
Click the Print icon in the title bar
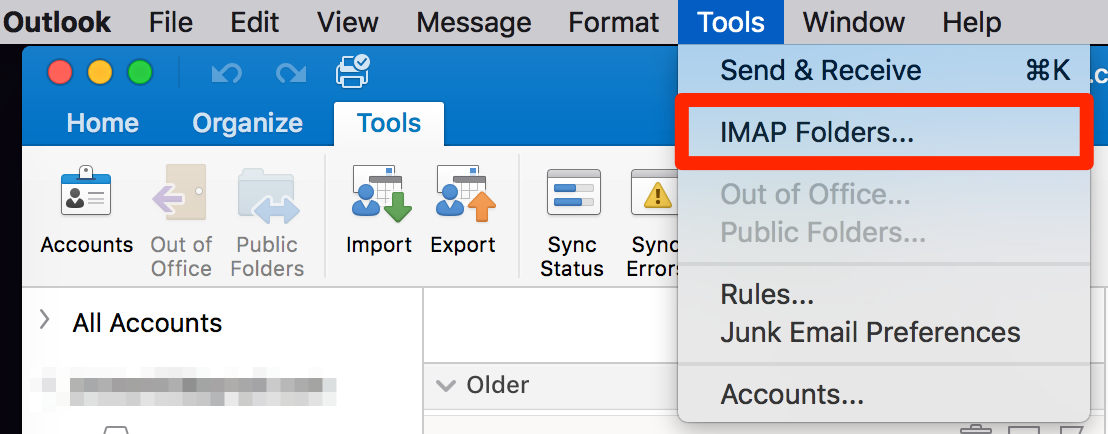(x=352, y=72)
